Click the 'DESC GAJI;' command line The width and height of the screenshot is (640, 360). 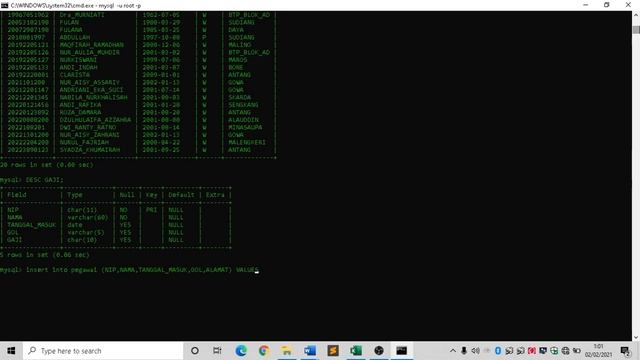click(31, 180)
